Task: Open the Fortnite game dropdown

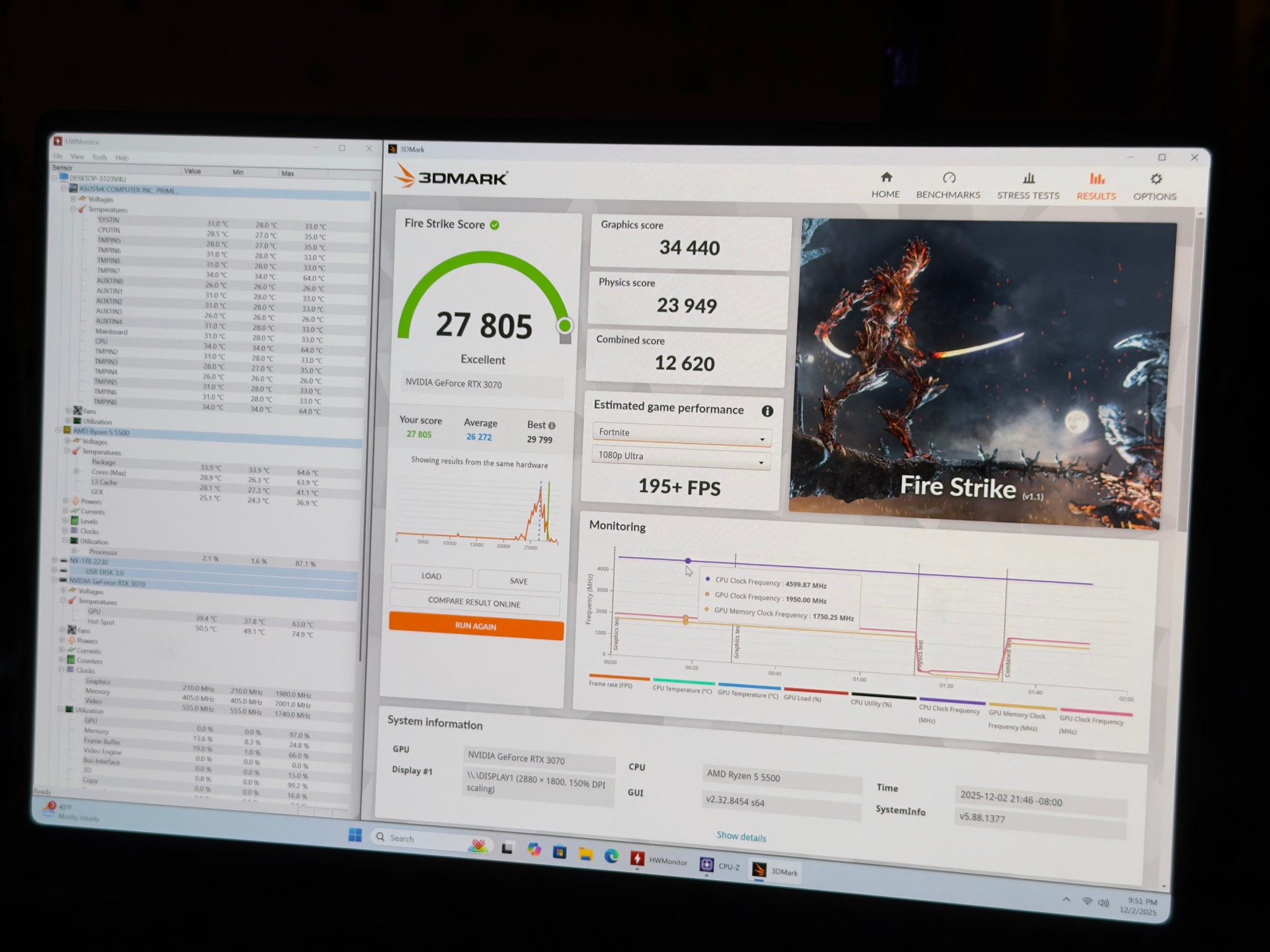Action: [682, 434]
